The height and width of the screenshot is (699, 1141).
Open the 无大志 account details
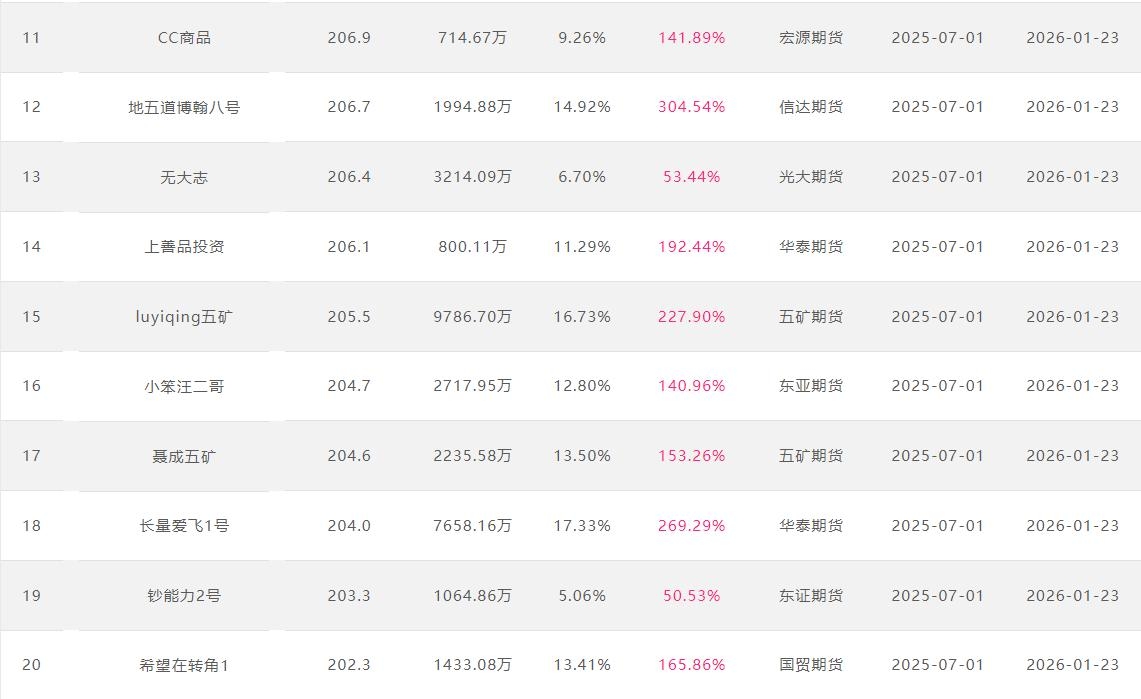pyautogui.click(x=184, y=177)
